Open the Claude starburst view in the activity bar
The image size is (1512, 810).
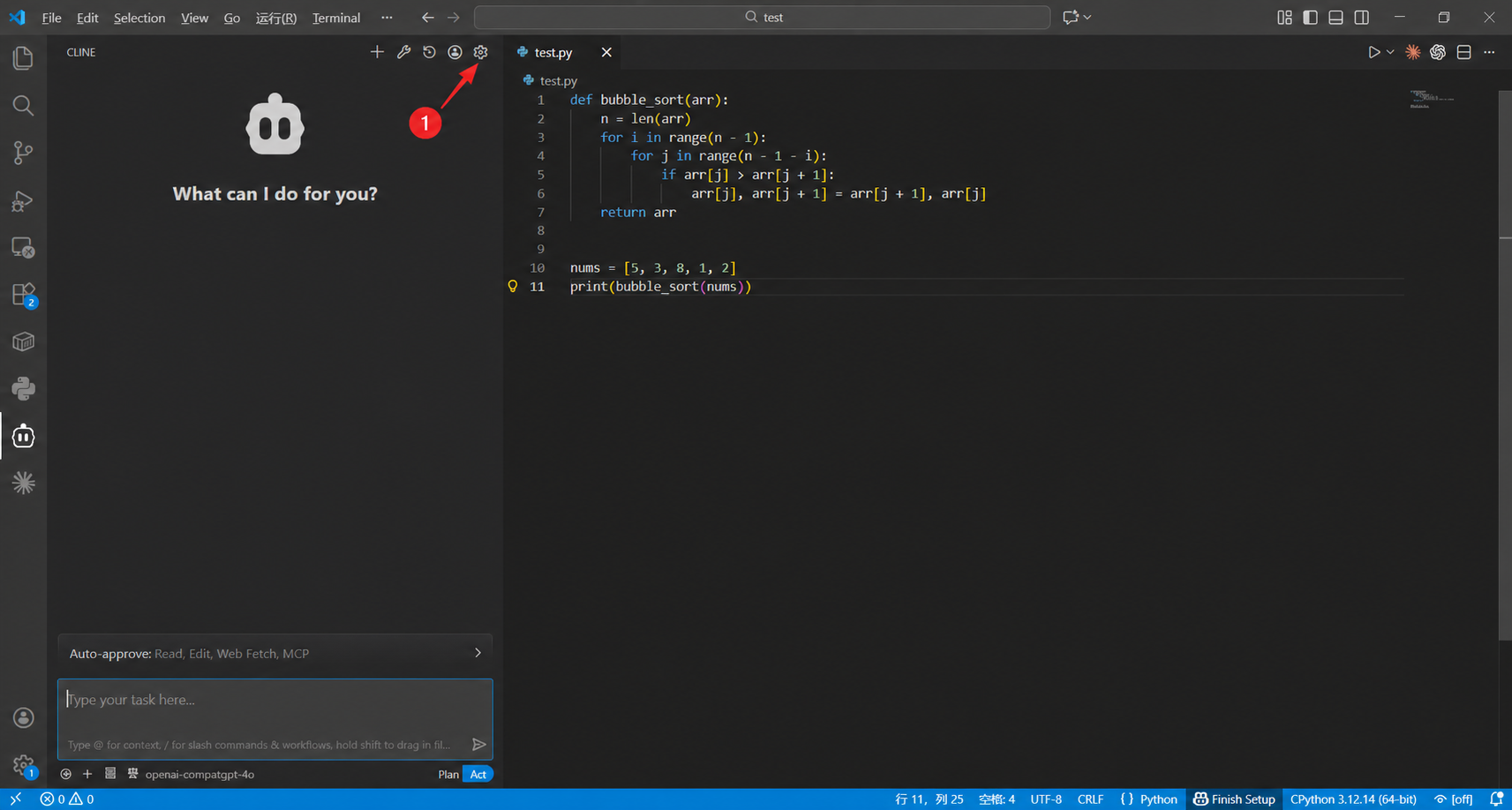(x=23, y=483)
